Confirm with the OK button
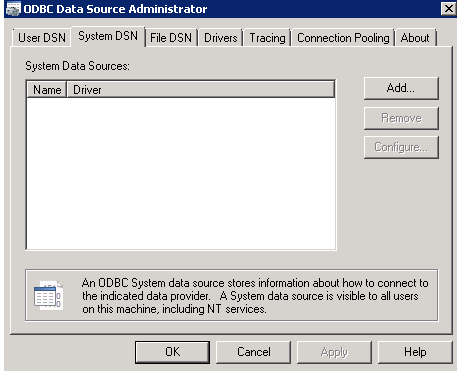The width and height of the screenshot is (459, 371). [x=172, y=352]
